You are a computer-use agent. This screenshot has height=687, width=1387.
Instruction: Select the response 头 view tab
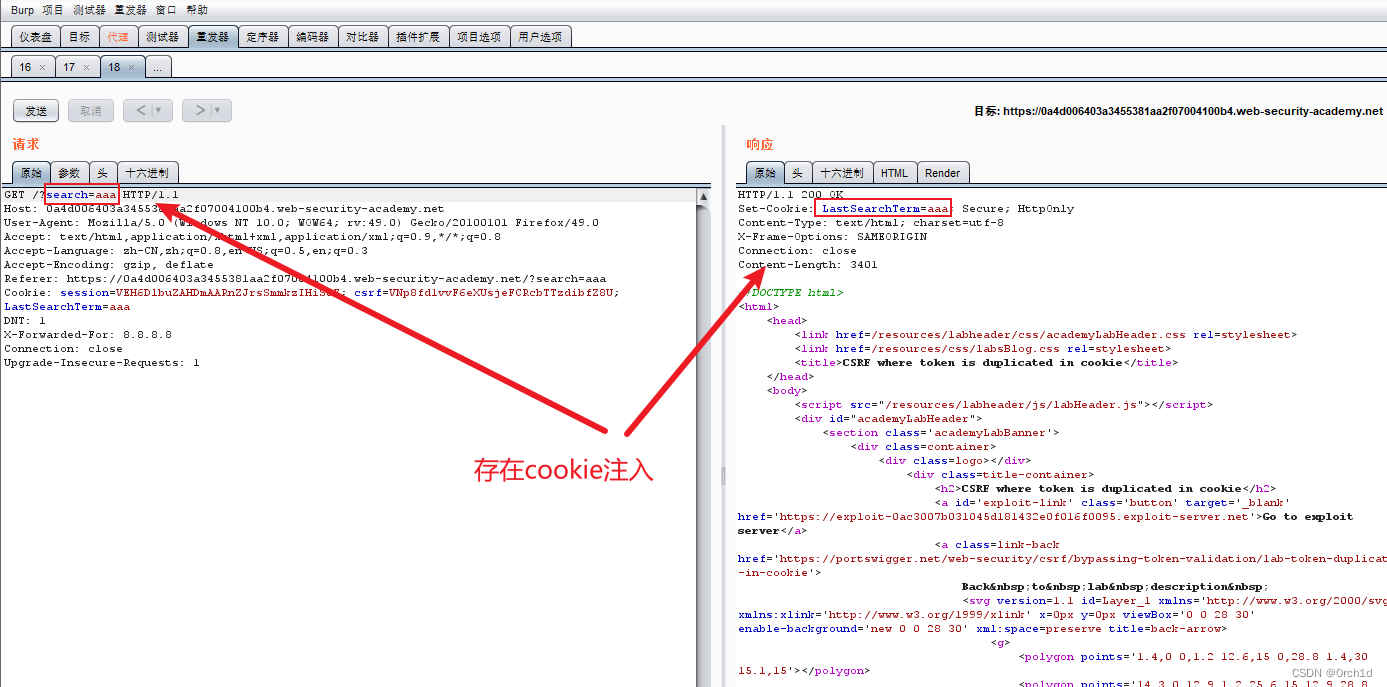pyautogui.click(x=797, y=173)
